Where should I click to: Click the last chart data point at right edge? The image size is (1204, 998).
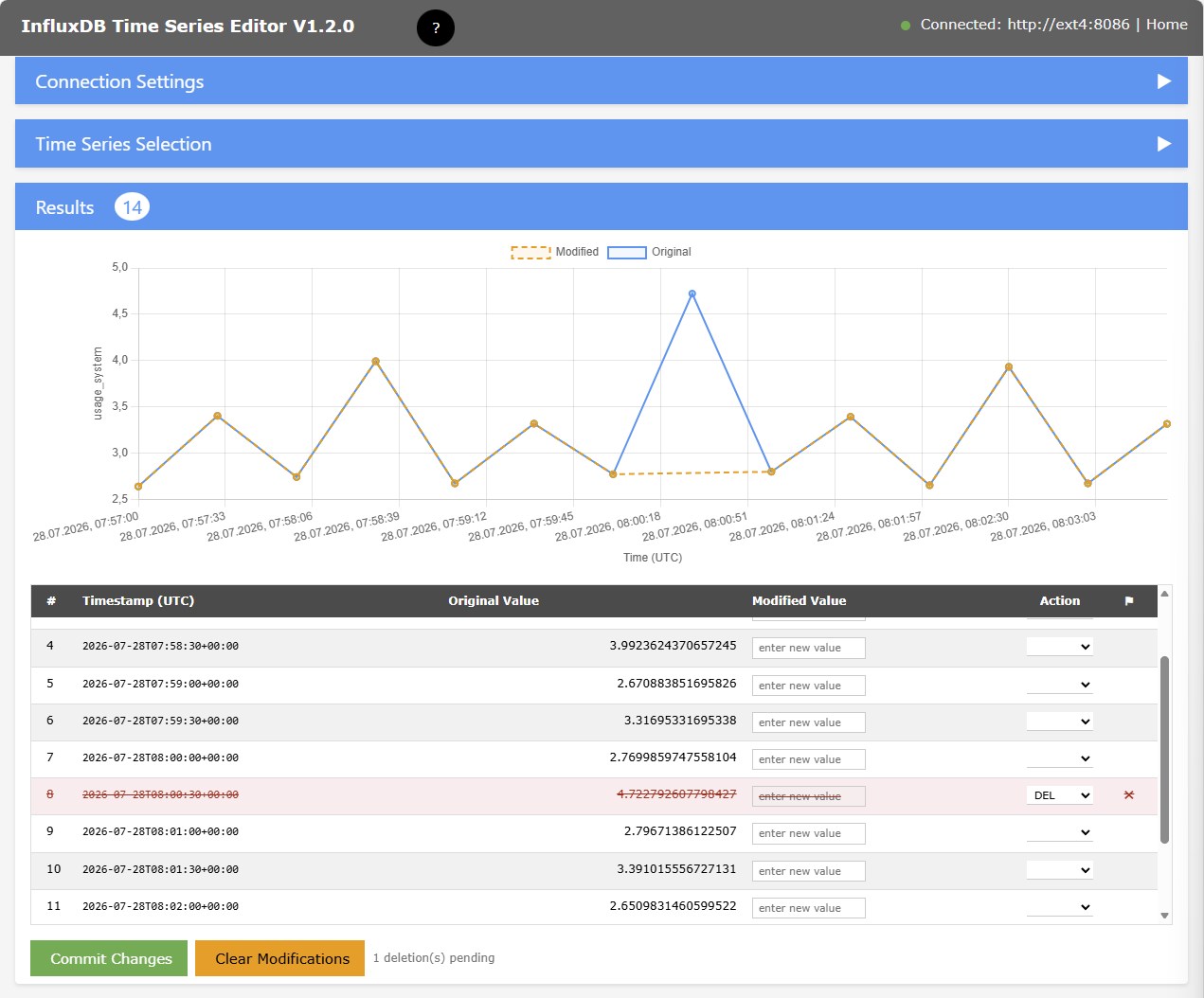click(1166, 423)
